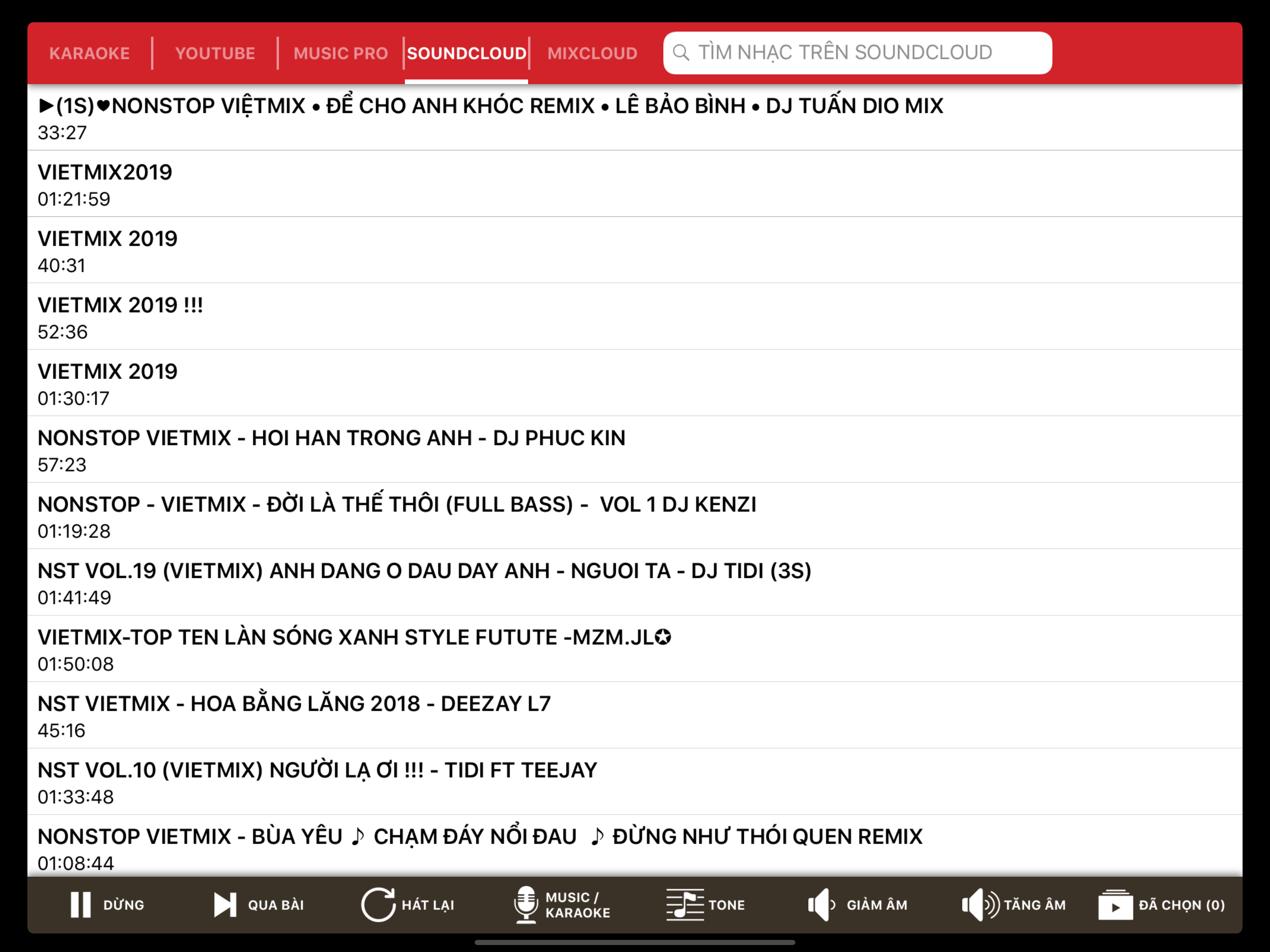Play NST VIETMIX - HOA BẰNG LĂNG 2018
The image size is (1270, 952).
click(x=635, y=715)
